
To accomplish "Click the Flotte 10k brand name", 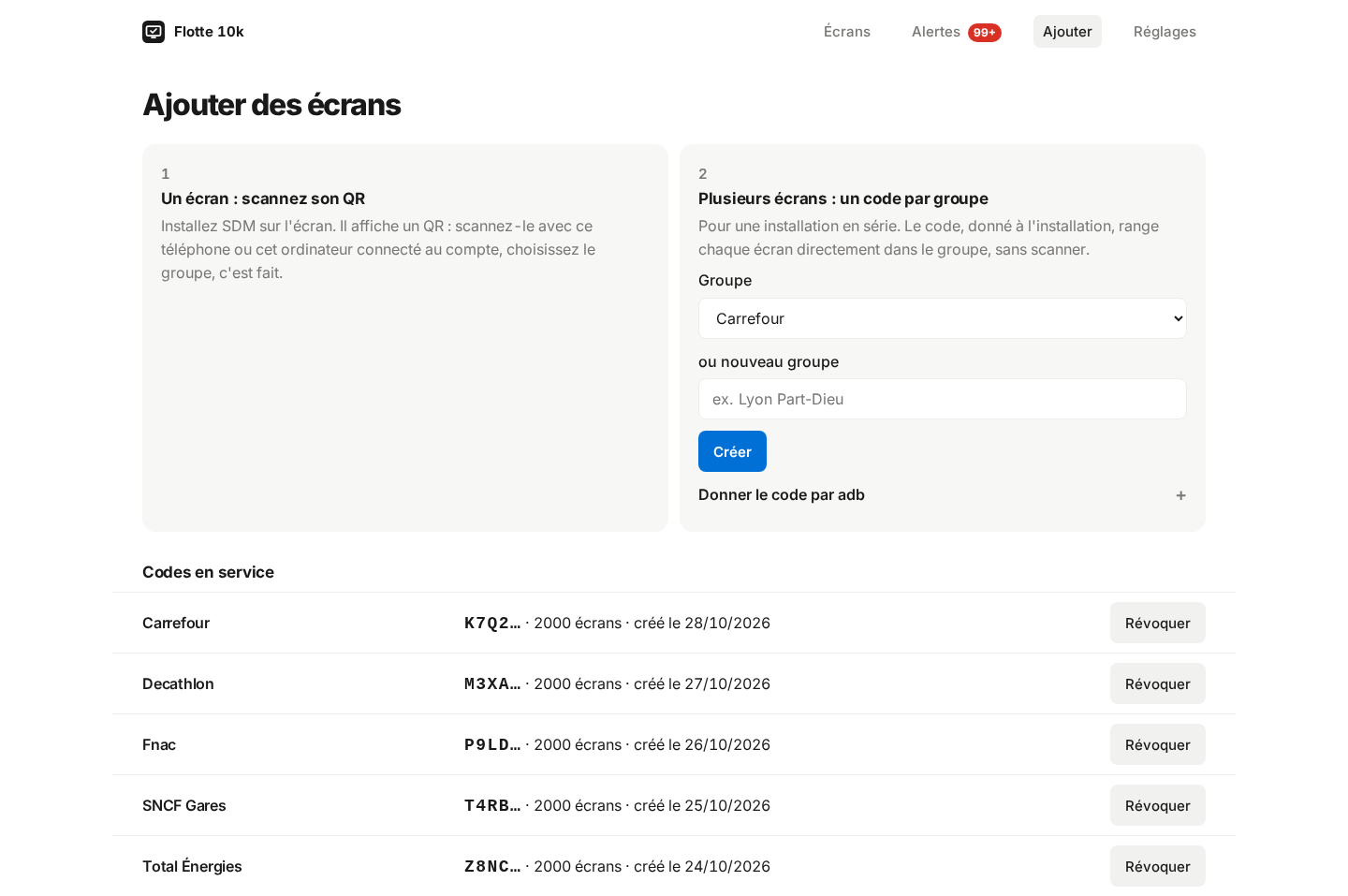I will pos(209,32).
